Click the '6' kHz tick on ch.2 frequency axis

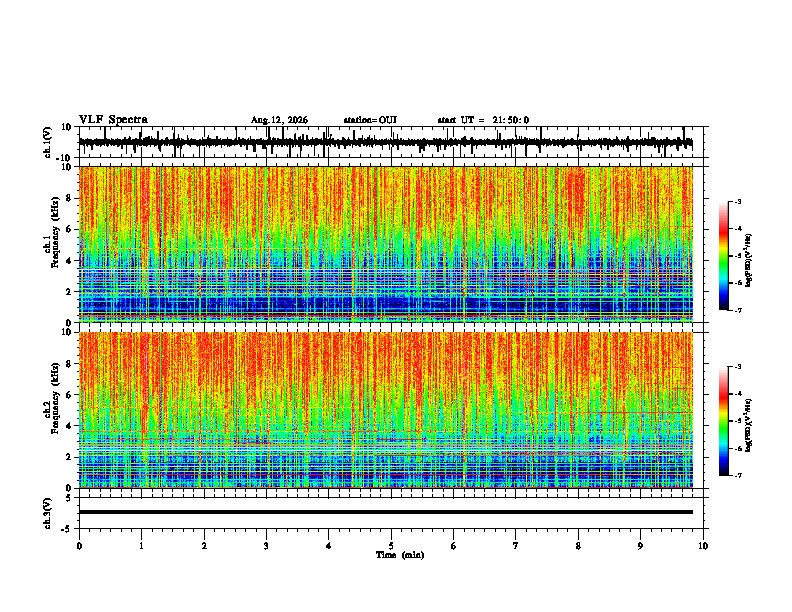(70, 395)
